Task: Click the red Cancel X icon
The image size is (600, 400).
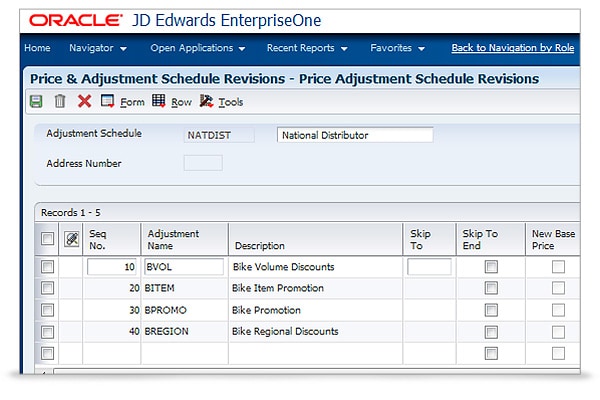Action: pos(84,101)
